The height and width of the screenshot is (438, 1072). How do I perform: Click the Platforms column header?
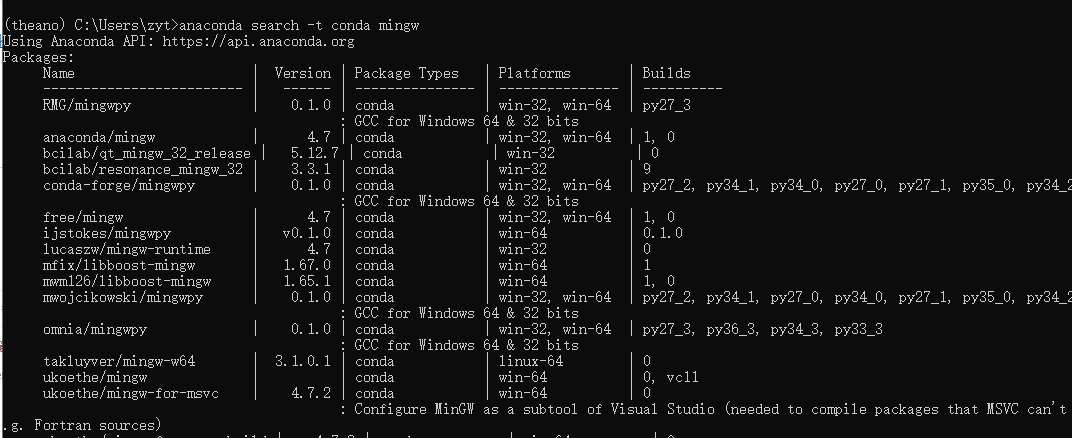535,73
